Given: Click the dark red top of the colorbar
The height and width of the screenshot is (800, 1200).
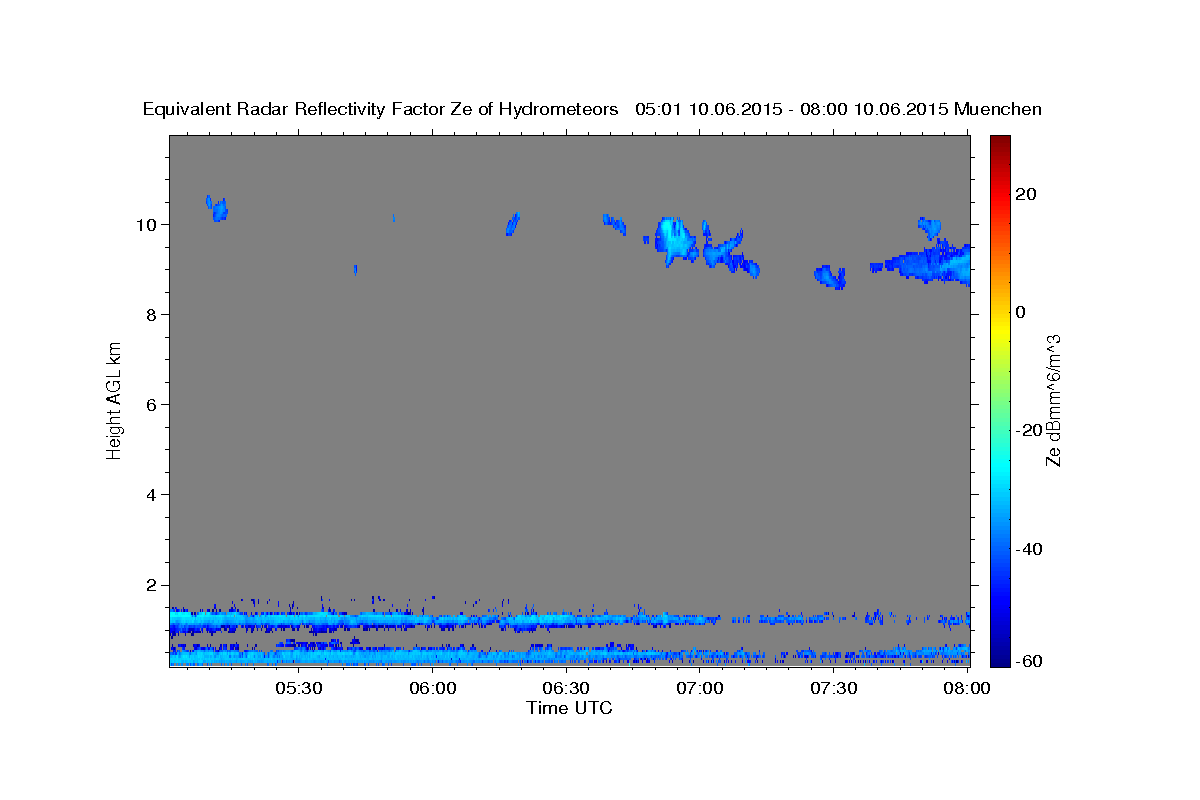Looking at the screenshot, I should [x=1000, y=145].
